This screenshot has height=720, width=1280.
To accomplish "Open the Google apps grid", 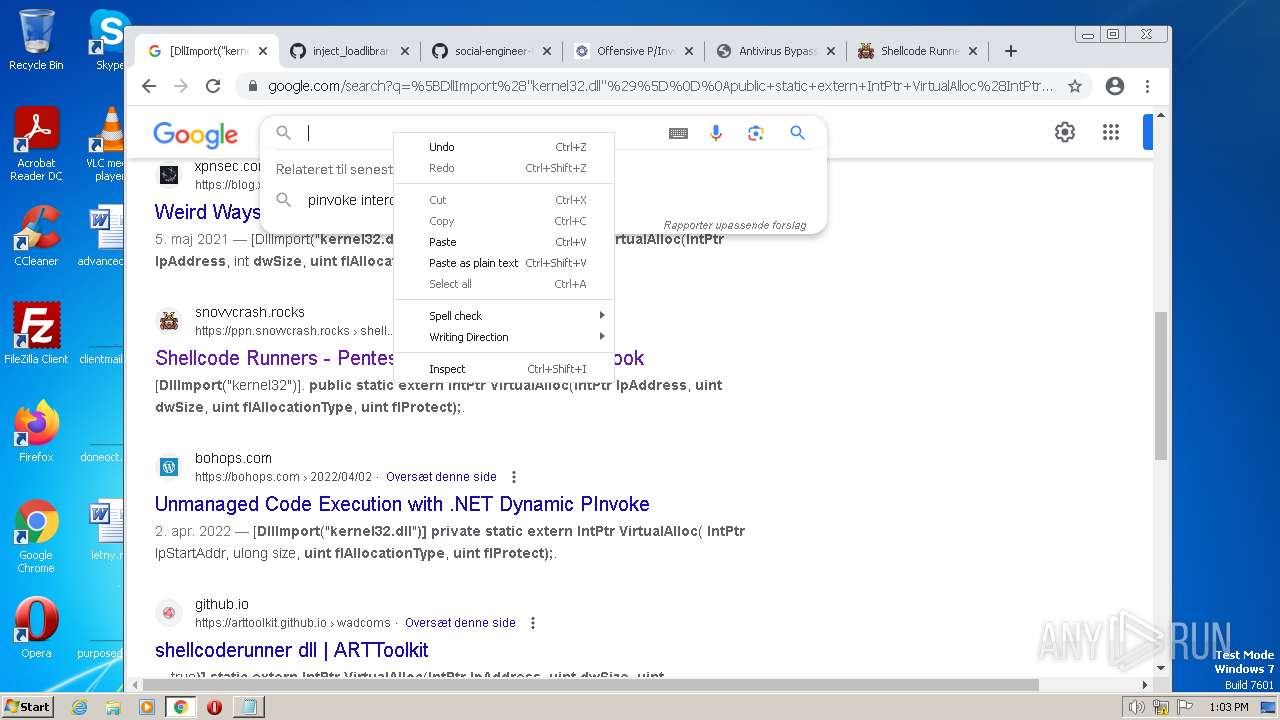I will point(1110,132).
